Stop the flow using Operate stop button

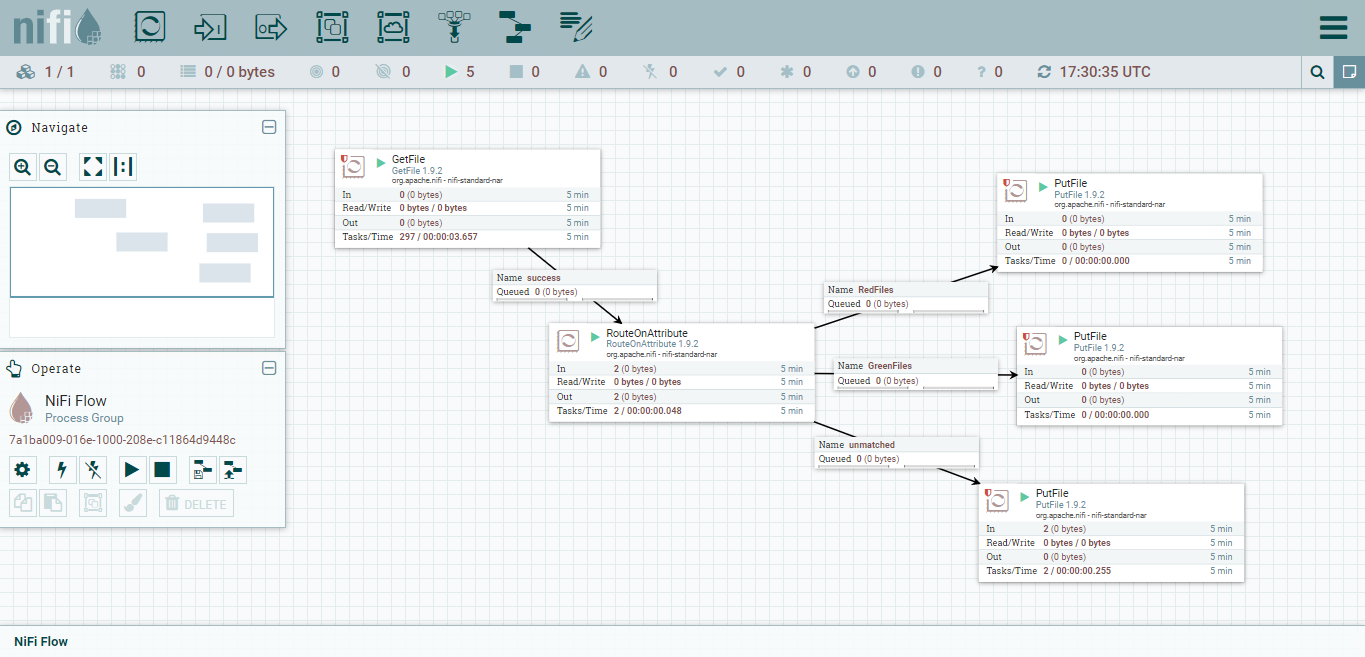162,469
